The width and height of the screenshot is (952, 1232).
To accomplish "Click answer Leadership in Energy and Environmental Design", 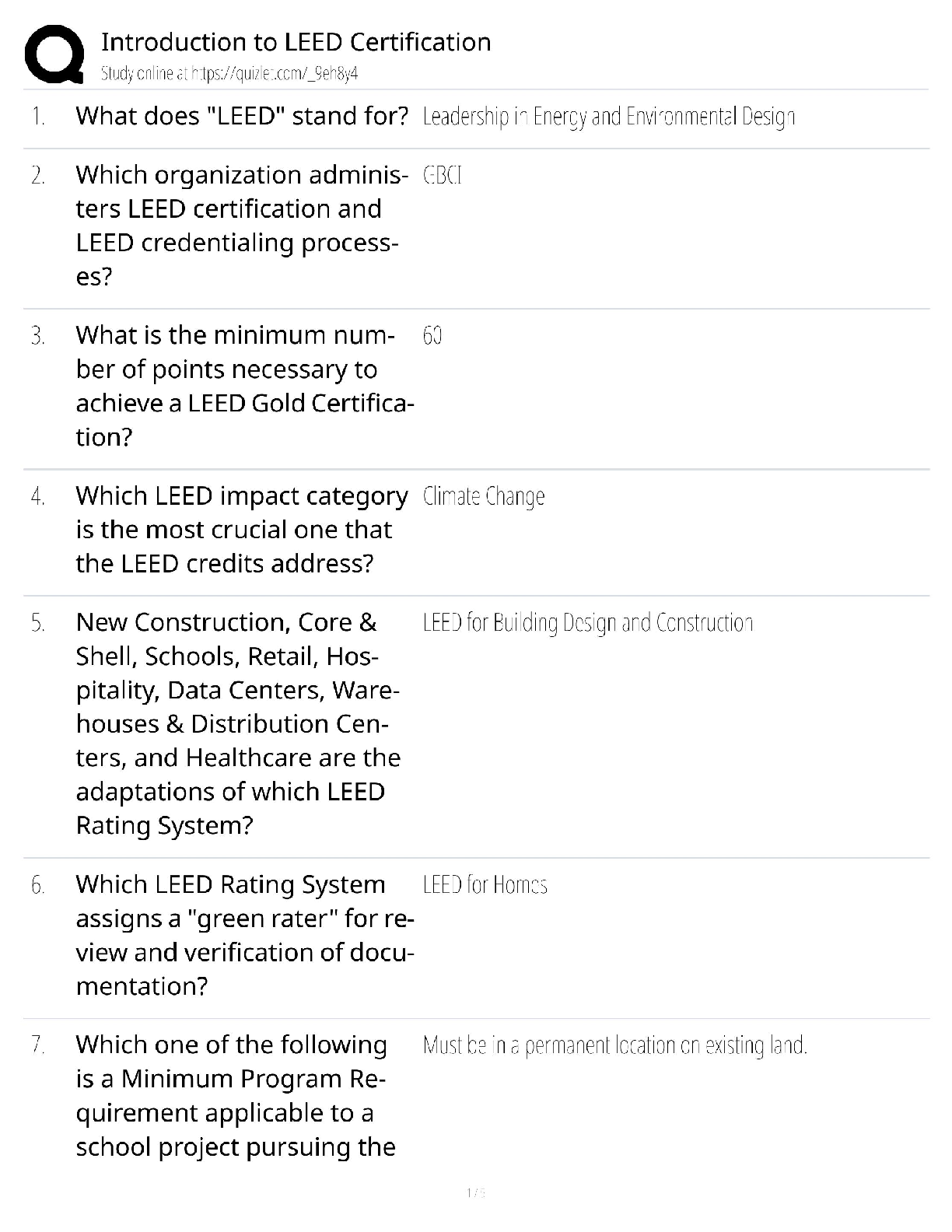I will 608,117.
